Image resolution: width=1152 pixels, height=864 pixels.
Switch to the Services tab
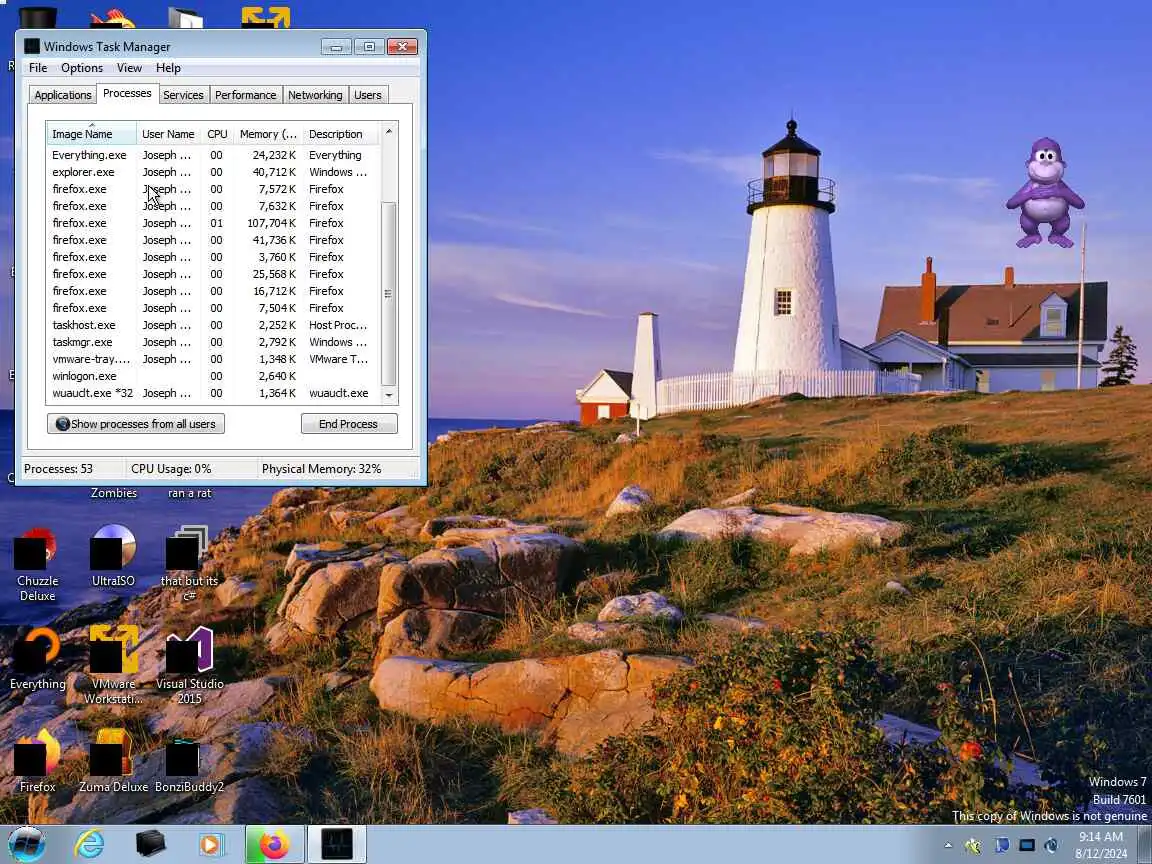(x=183, y=95)
